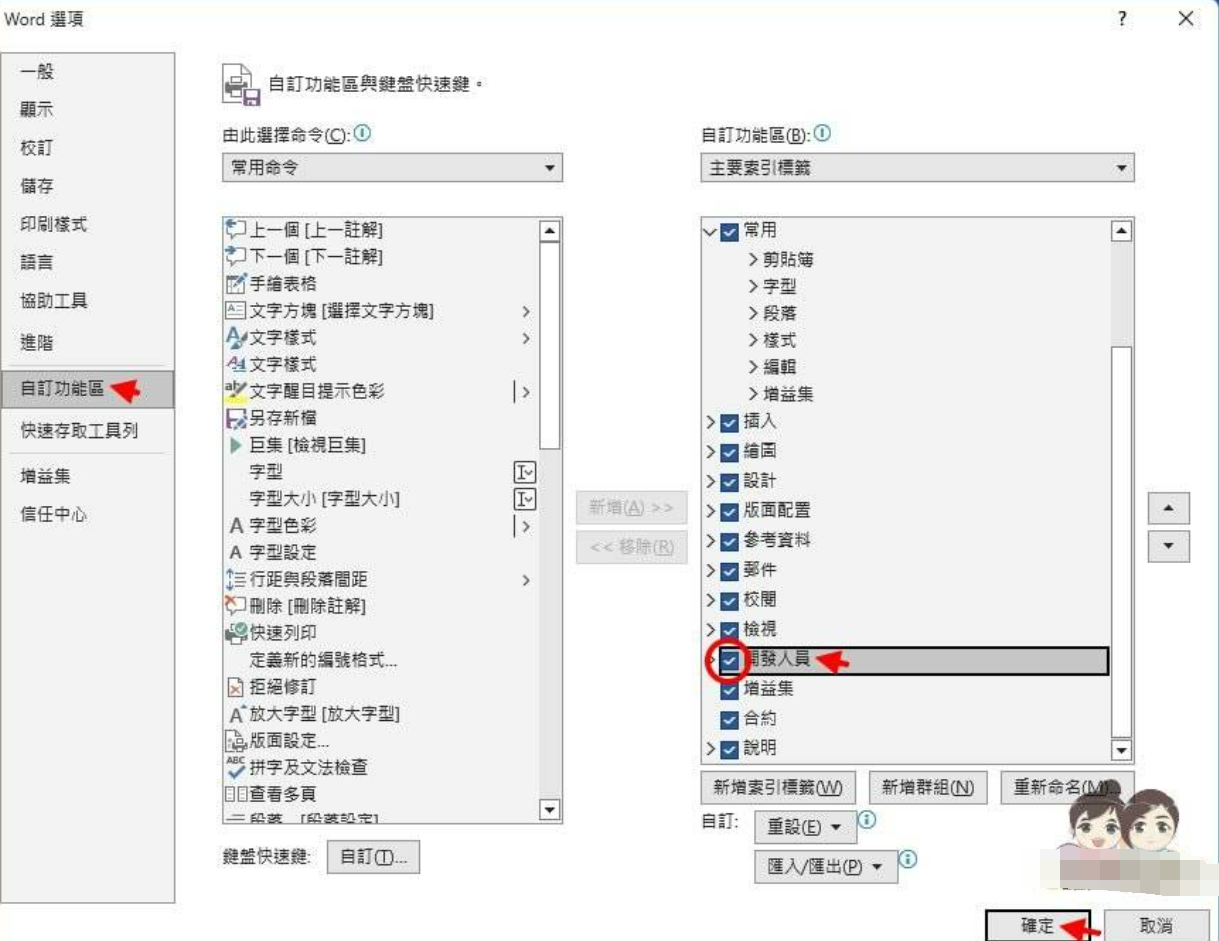Click the 文字醒目提示色彩 highlighter icon
Screen dimensions: 1219x941
click(236, 391)
